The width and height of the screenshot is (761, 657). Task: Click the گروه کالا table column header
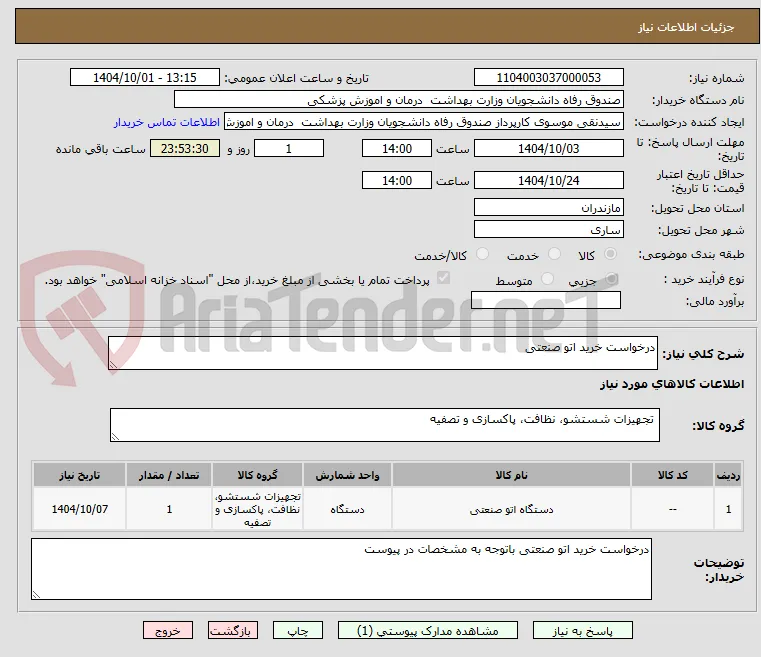click(x=257, y=475)
